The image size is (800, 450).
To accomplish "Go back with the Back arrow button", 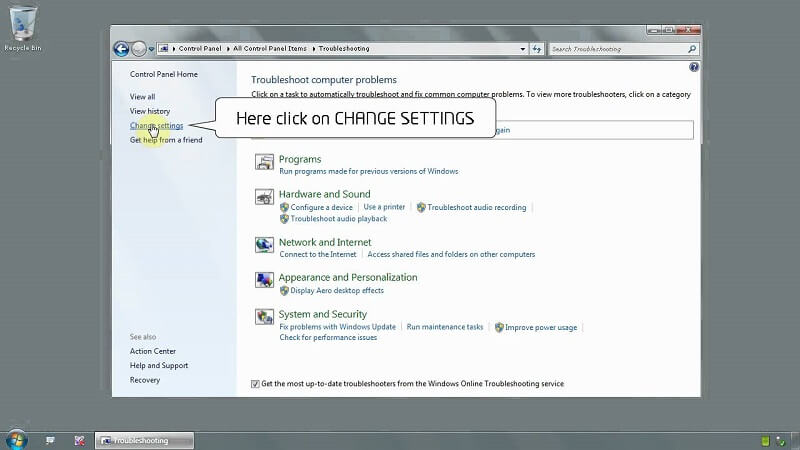I will click(121, 49).
